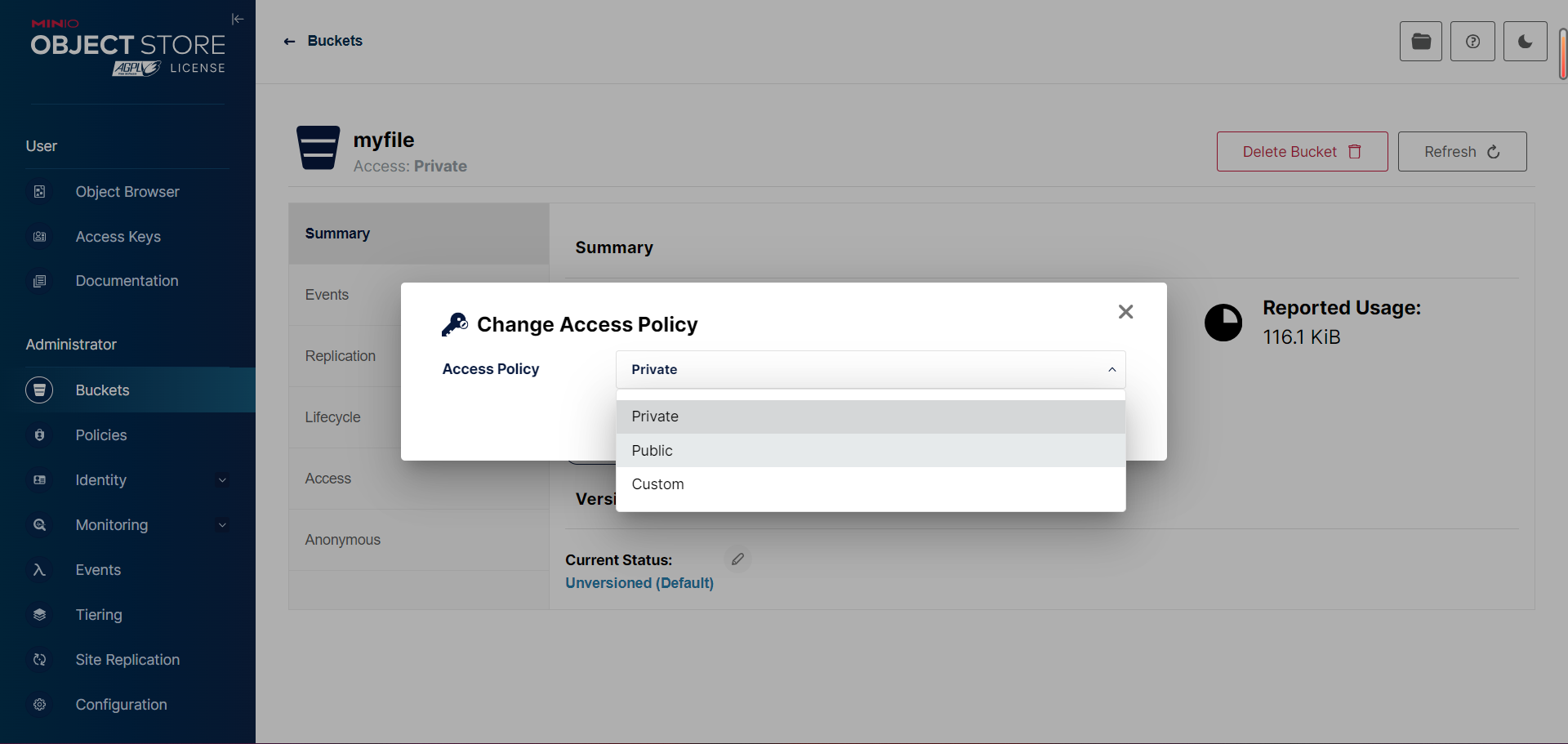The image size is (1568, 744).
Task: Switch to the Replication tab
Action: click(345, 356)
